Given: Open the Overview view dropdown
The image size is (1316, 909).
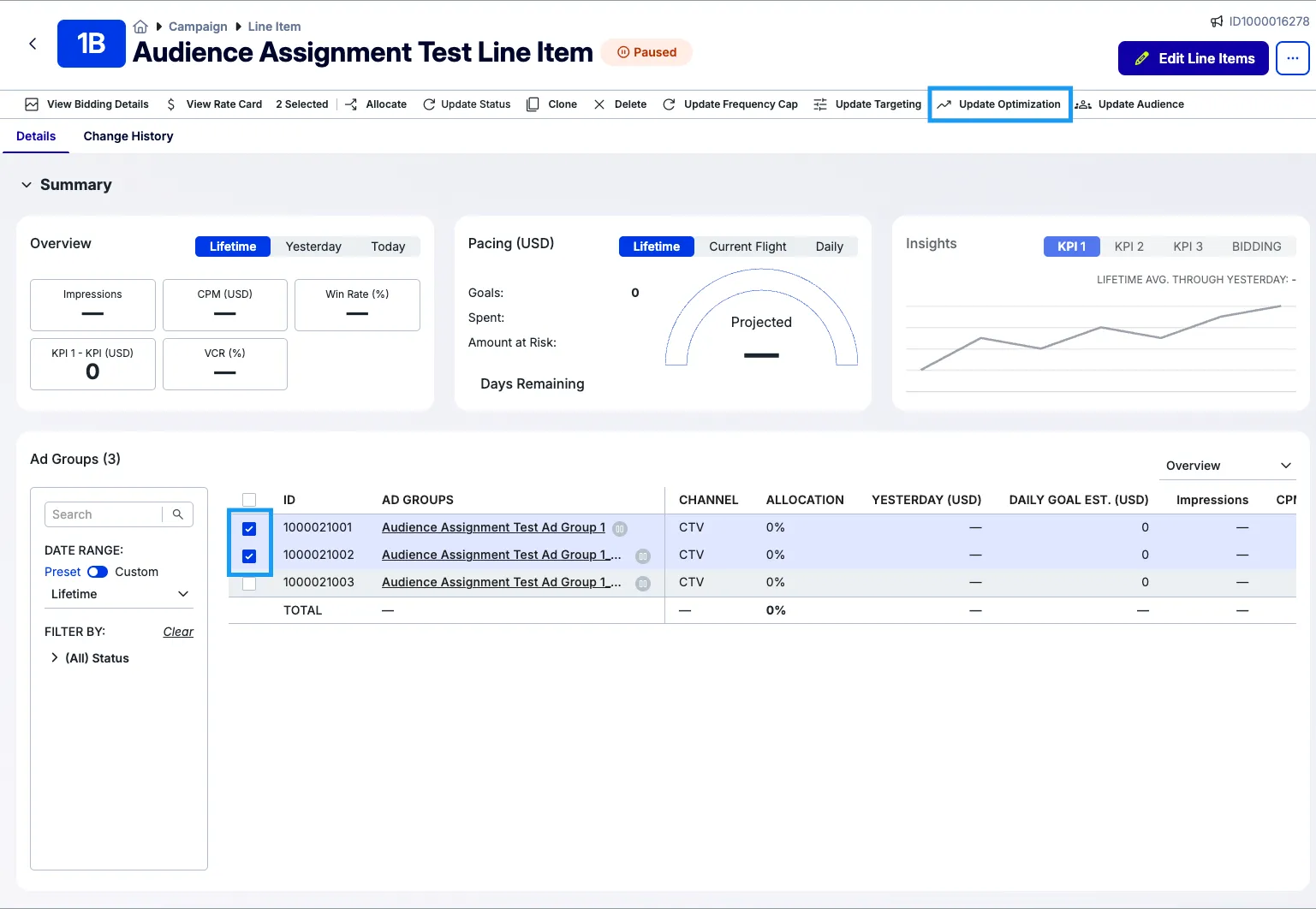Looking at the screenshot, I should [1229, 466].
